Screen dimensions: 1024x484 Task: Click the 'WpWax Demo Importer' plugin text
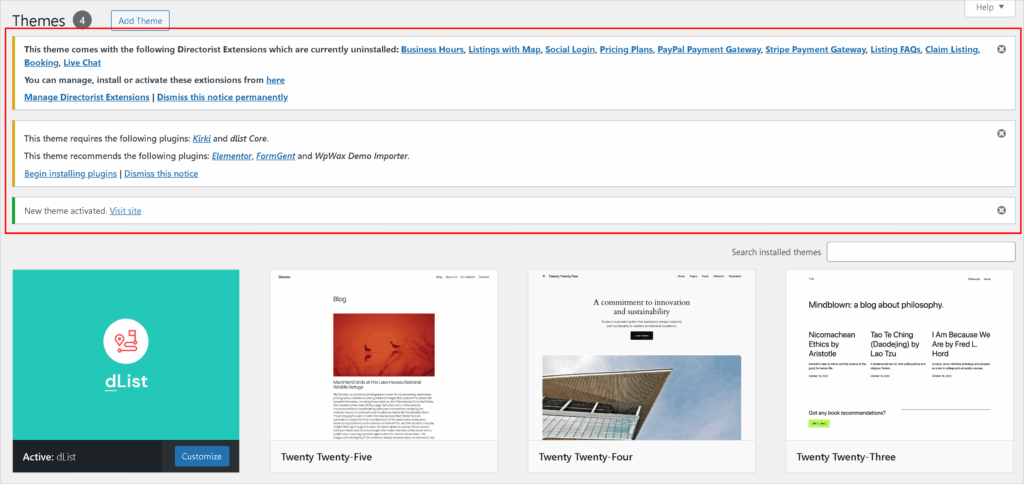coord(362,156)
